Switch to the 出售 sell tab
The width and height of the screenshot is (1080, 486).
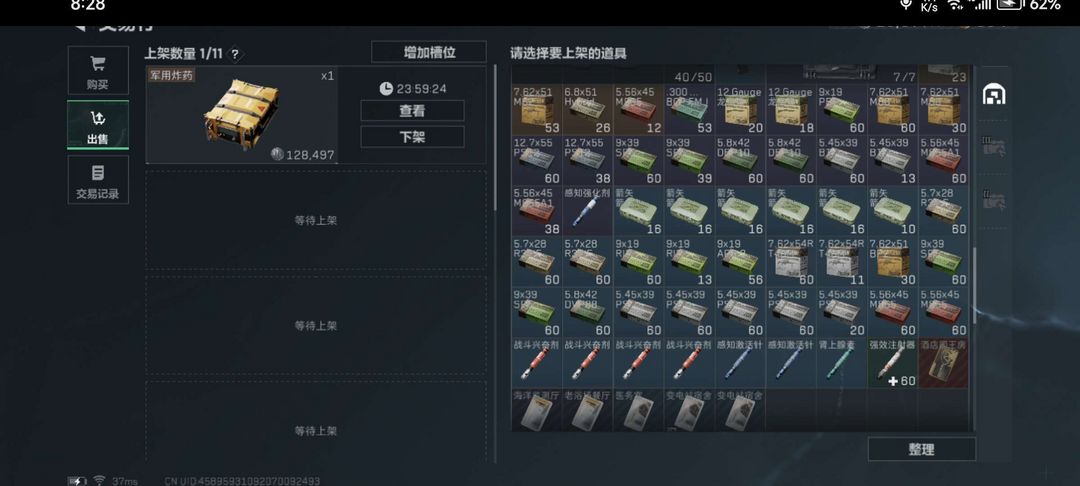coord(98,125)
